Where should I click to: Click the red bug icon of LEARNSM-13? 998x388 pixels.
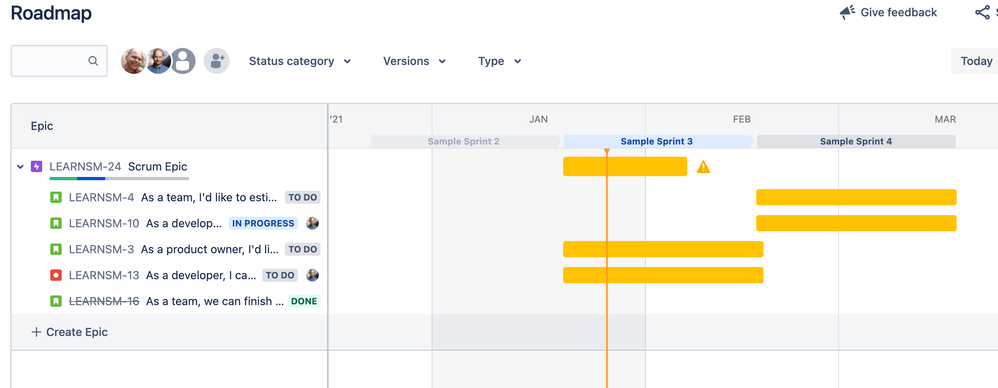(56, 275)
